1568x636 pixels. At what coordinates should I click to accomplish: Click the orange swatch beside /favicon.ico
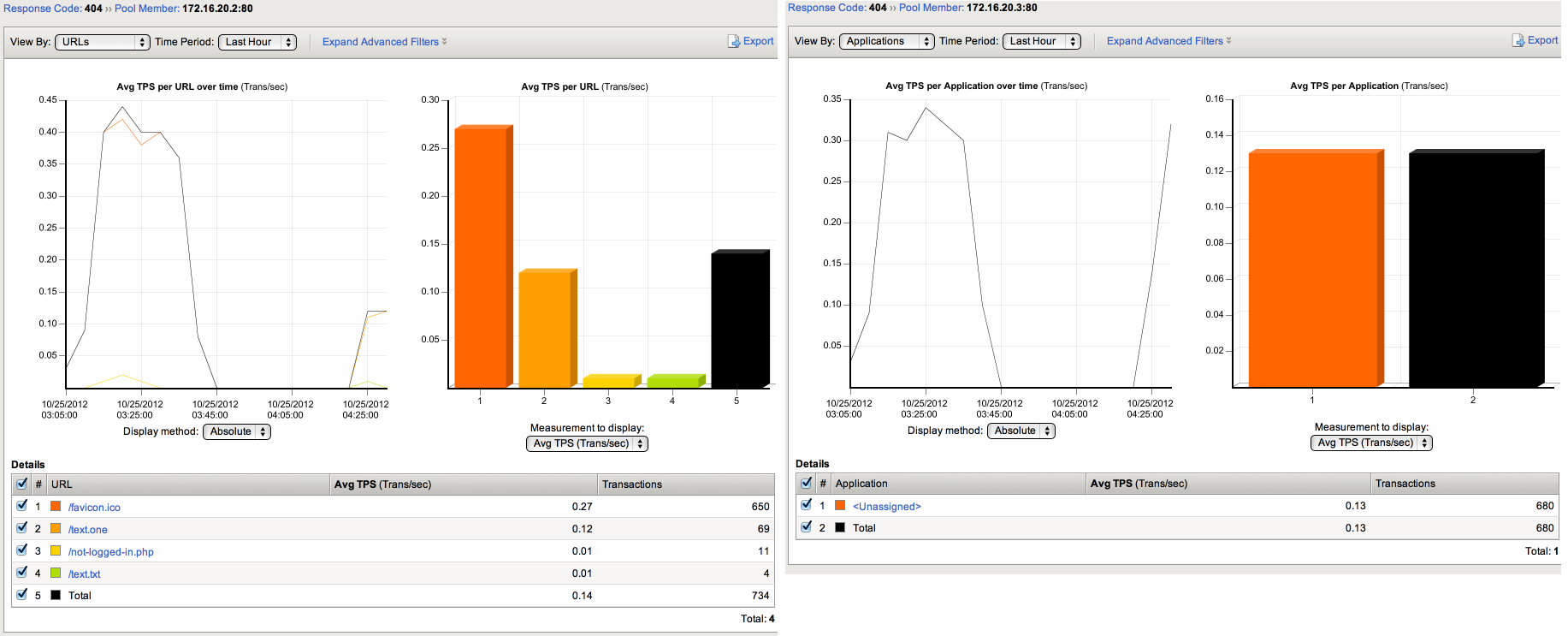56,507
